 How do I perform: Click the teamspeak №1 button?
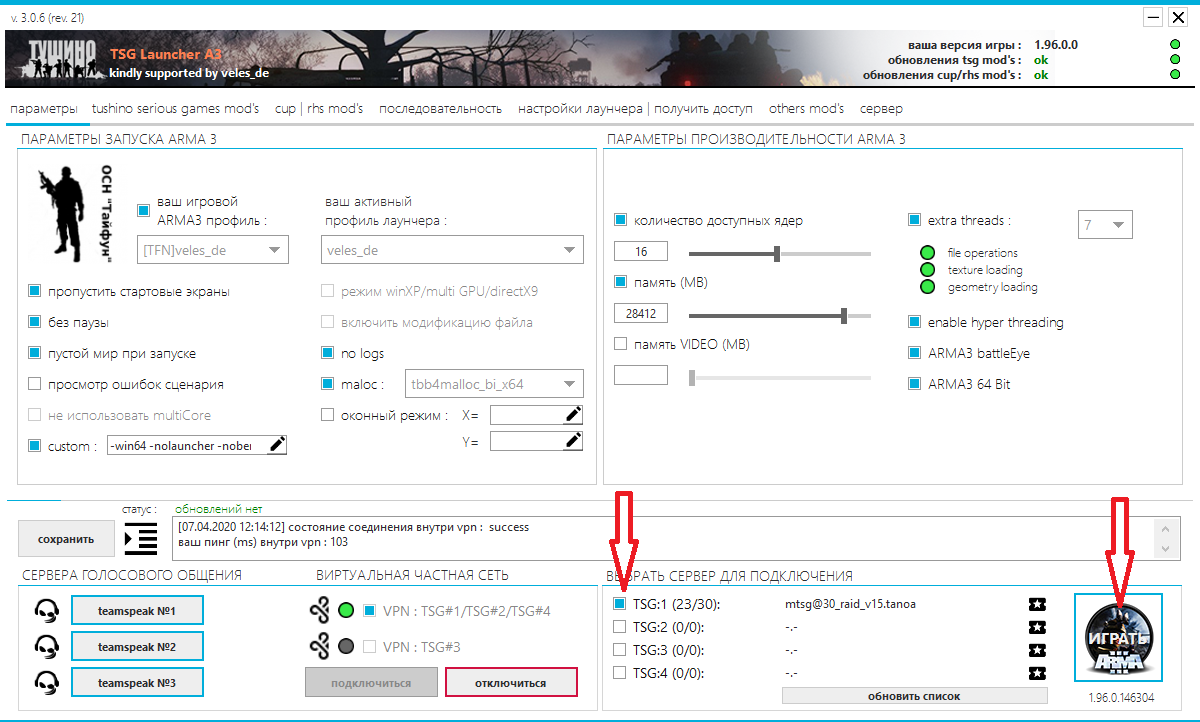[137, 610]
